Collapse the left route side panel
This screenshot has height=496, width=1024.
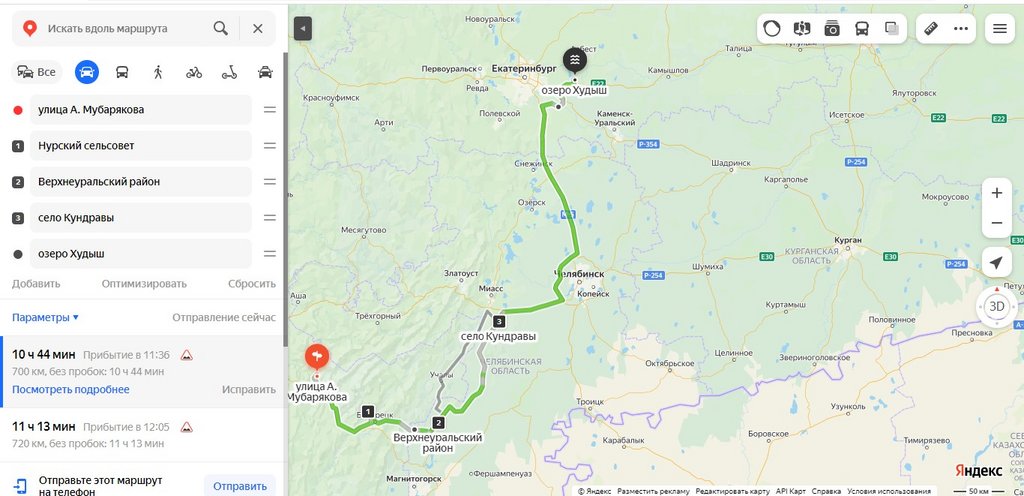302,29
